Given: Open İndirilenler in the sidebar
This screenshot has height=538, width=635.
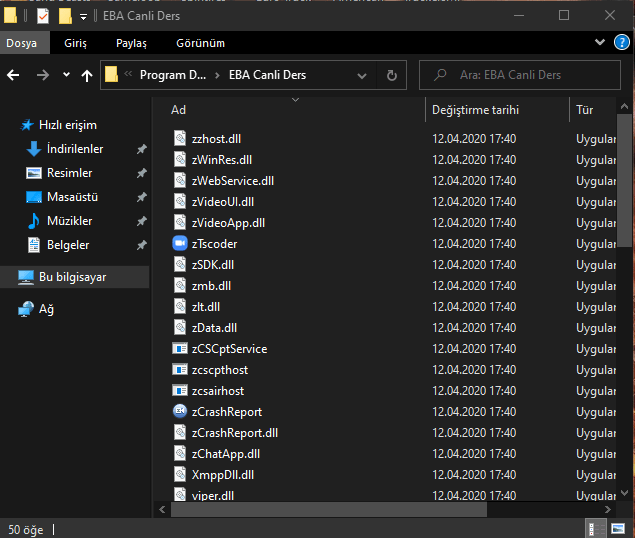Looking at the screenshot, I should 75,149.
